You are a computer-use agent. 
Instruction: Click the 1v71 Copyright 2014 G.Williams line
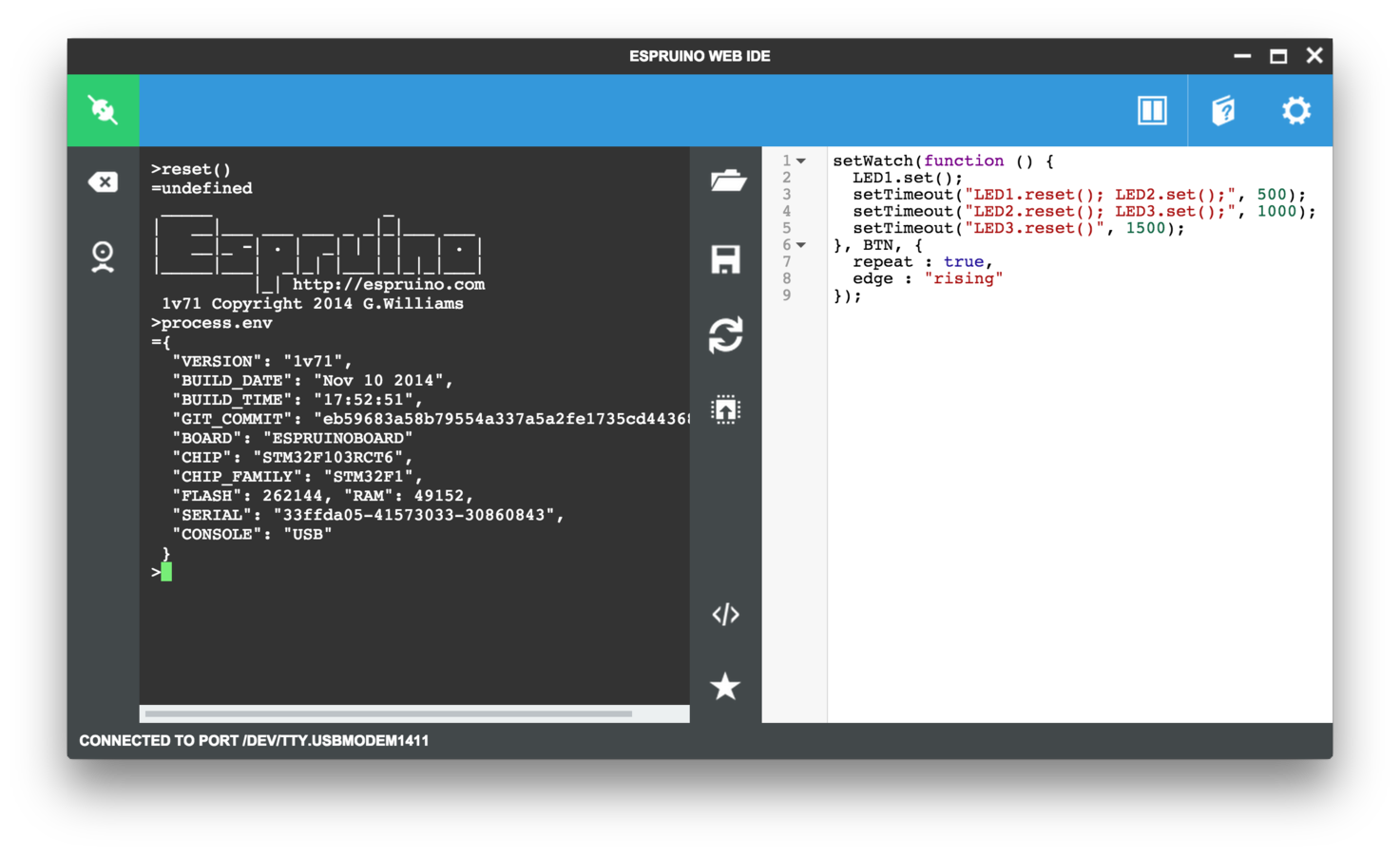(313, 304)
